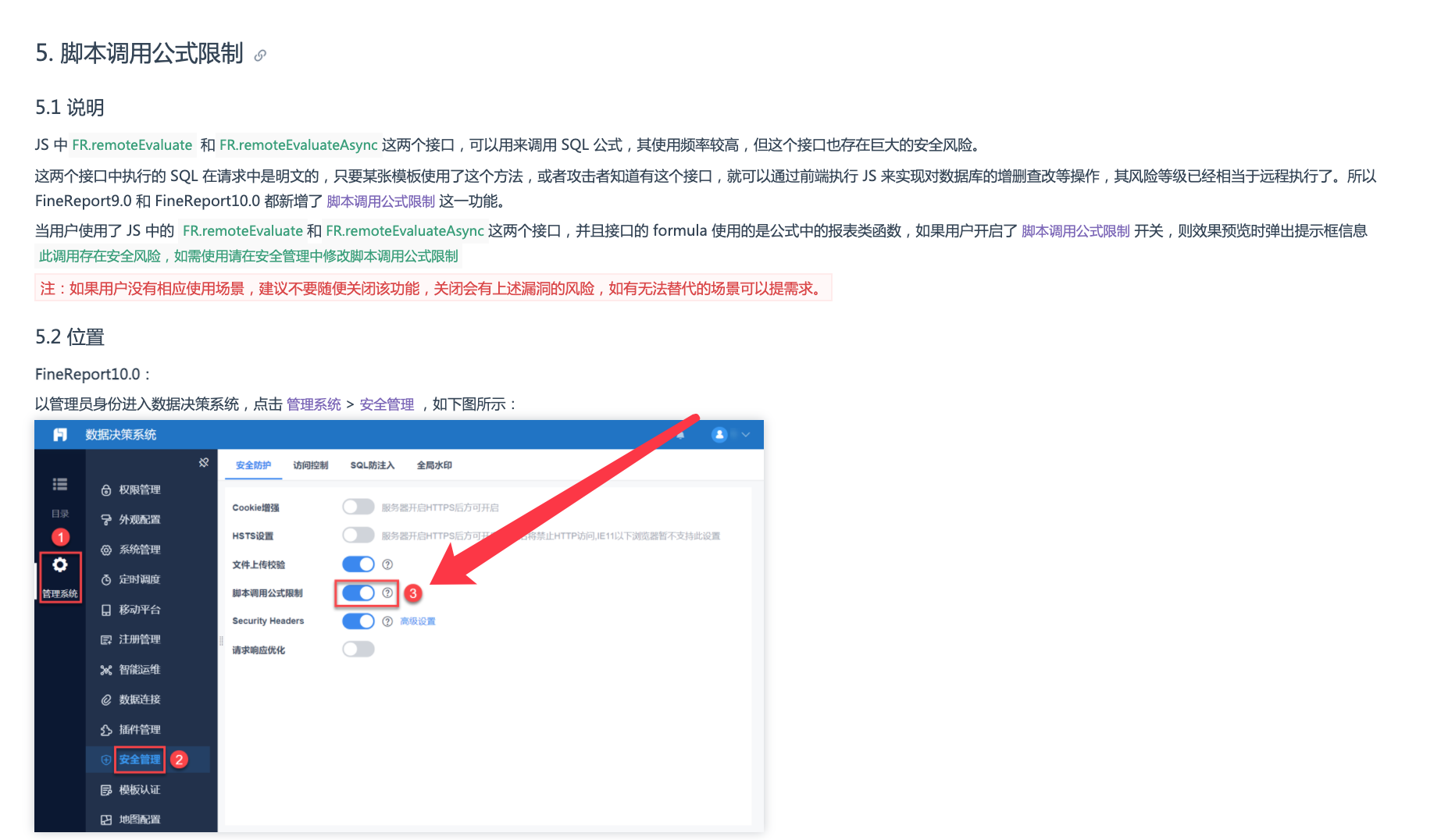The image size is (1448, 840).
Task: Click the first FR.remoteEvaluate code text
Action: click(x=132, y=145)
